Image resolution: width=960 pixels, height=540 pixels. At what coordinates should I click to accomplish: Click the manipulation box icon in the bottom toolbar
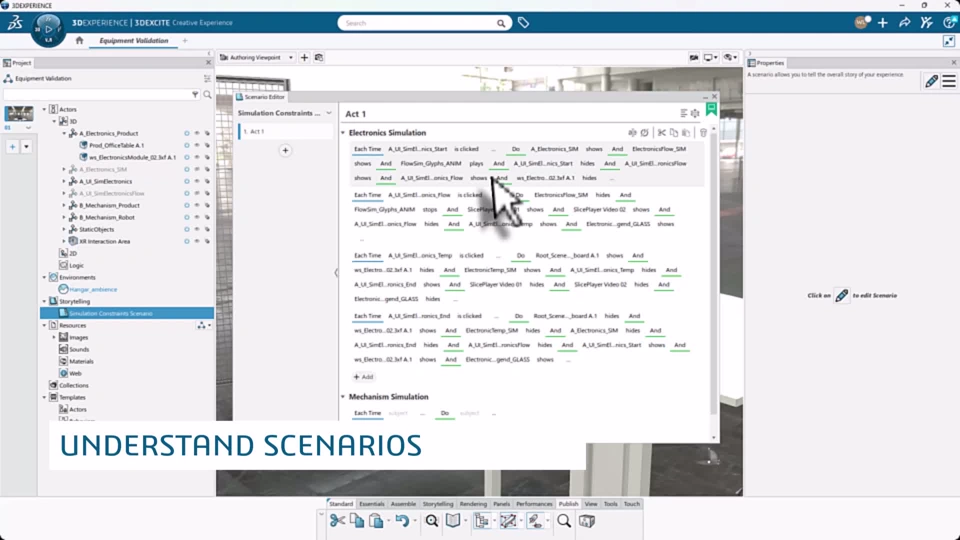(x=508, y=521)
